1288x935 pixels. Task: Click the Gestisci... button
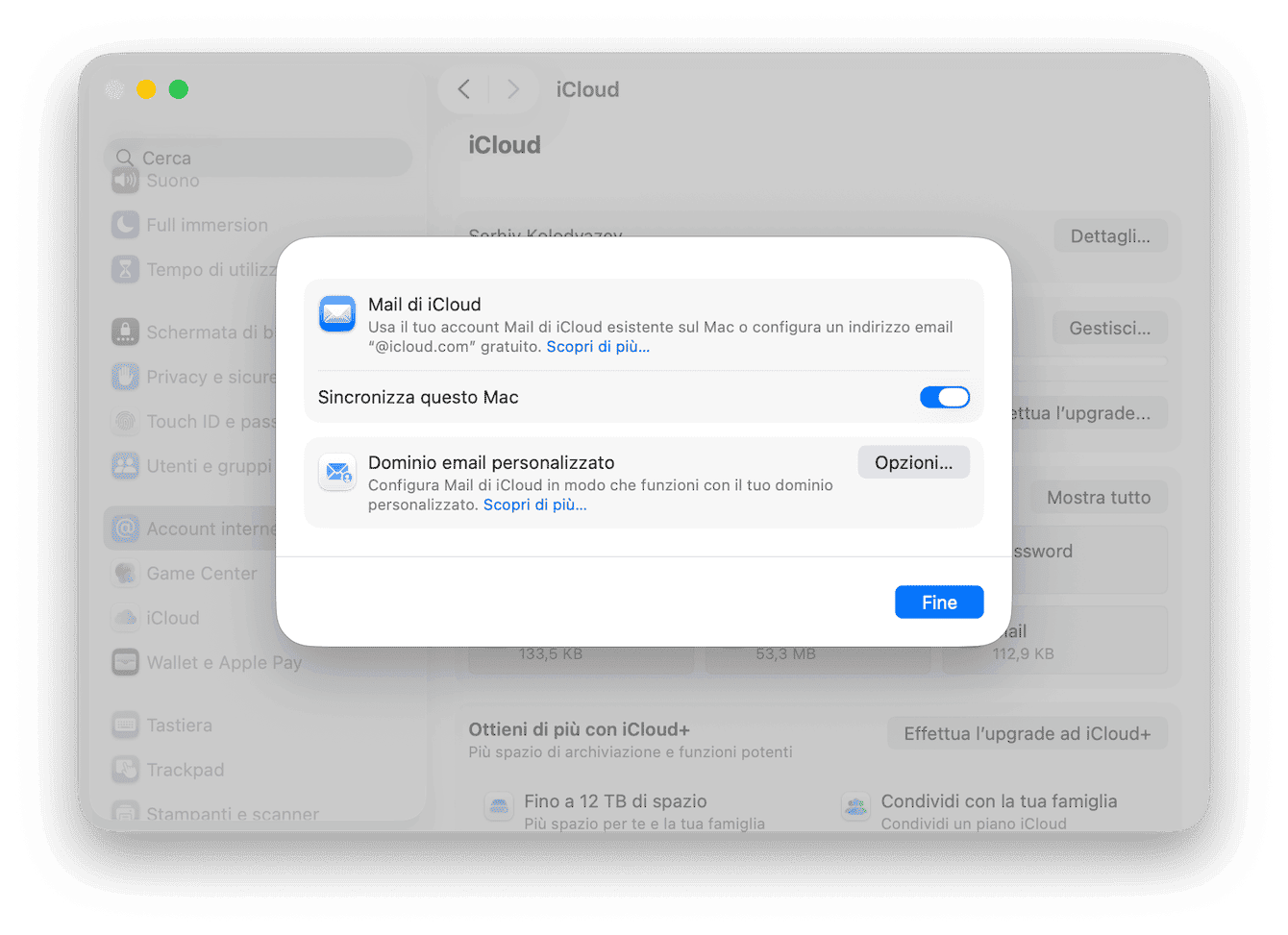click(x=1110, y=329)
